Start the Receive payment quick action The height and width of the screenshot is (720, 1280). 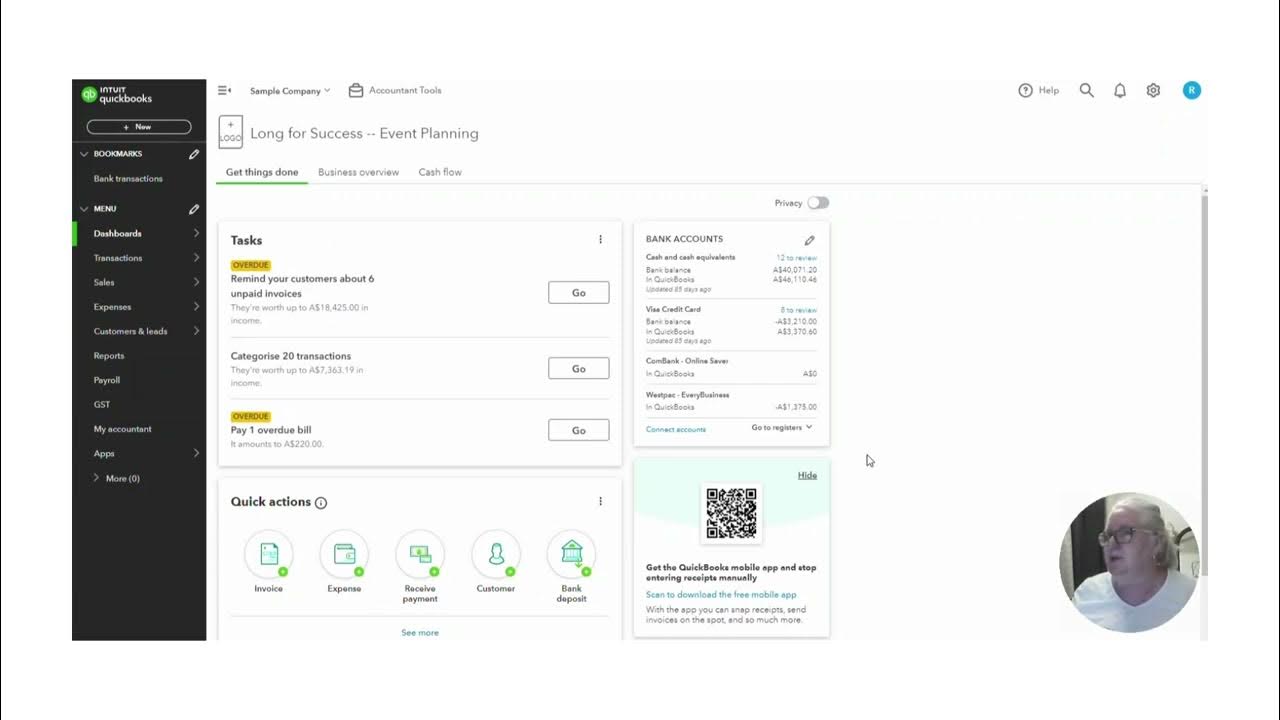pos(420,554)
